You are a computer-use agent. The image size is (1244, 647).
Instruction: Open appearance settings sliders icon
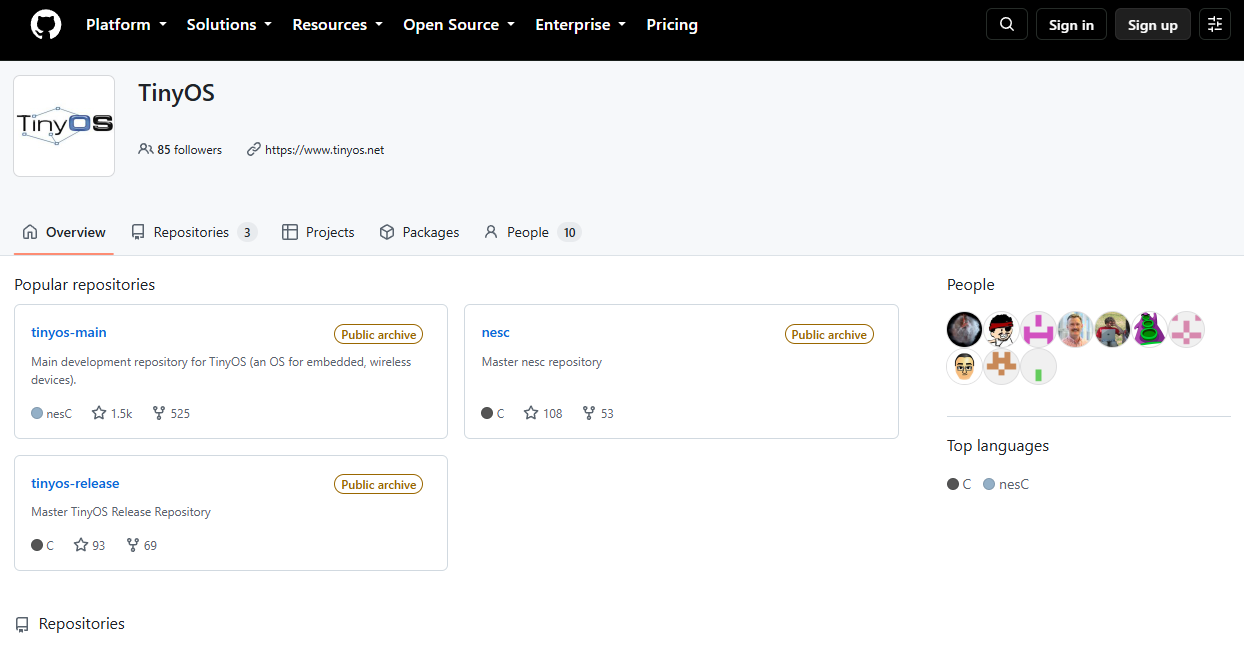tap(1215, 25)
